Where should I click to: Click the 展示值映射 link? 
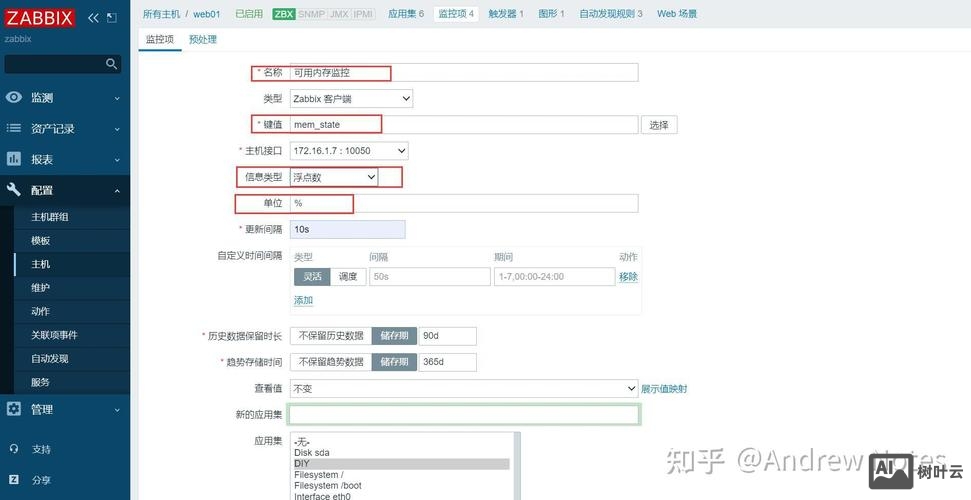(x=664, y=388)
